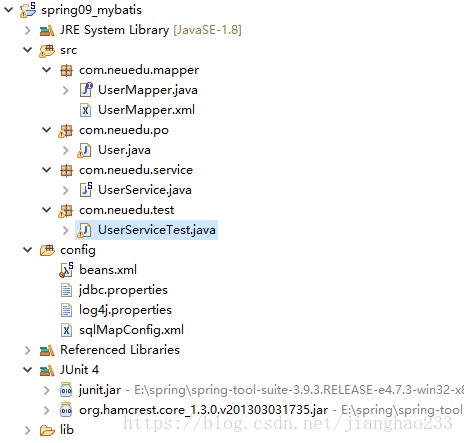Viewport: 464px width, 443px height.
Task: Expand the Referenced Libraries node
Action: 28,350
